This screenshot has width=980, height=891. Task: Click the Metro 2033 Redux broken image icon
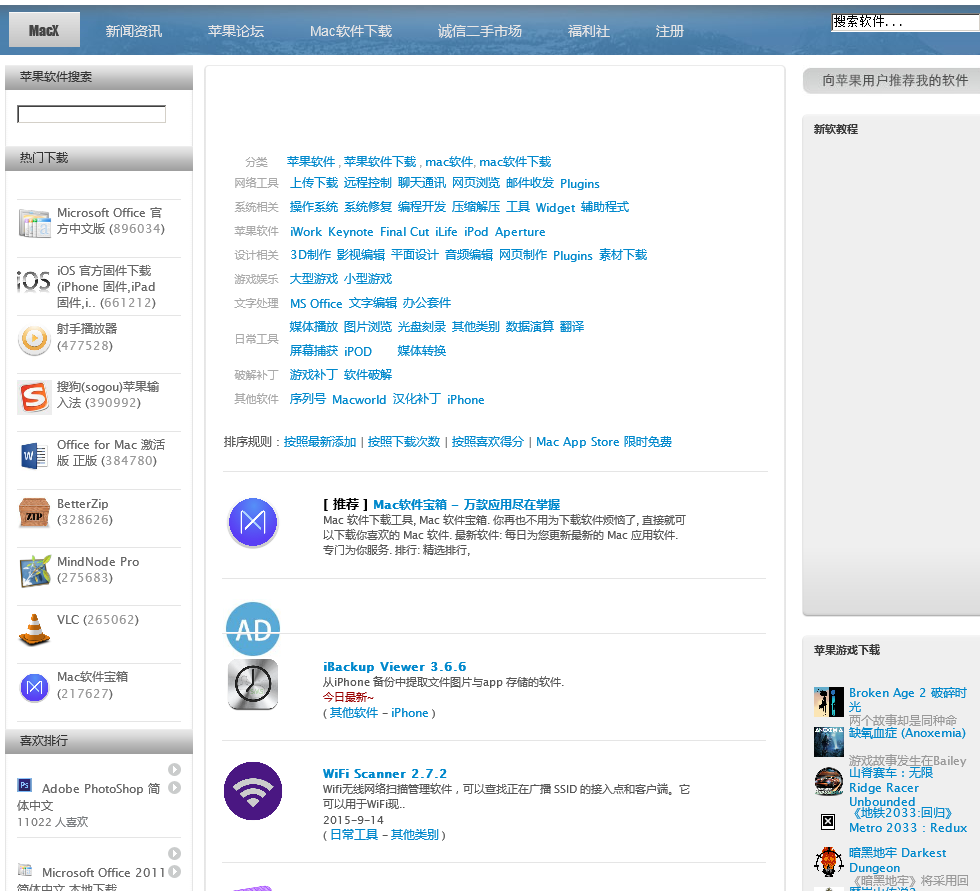pyautogui.click(x=828, y=821)
